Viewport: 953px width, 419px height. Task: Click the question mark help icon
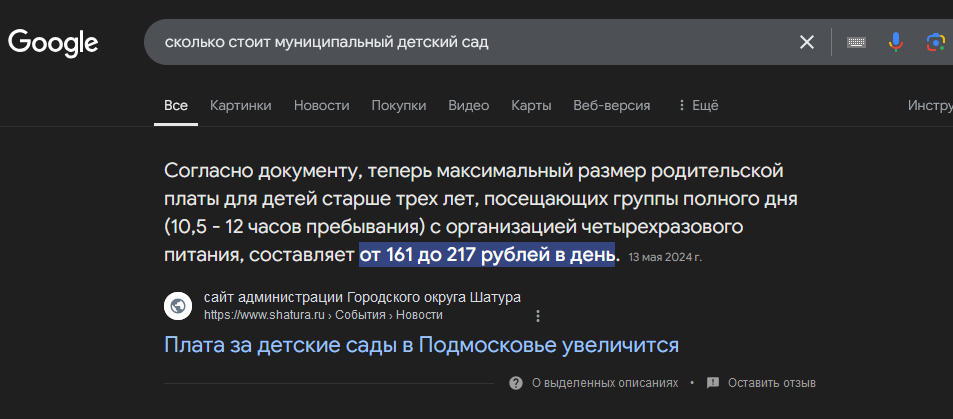tap(516, 383)
